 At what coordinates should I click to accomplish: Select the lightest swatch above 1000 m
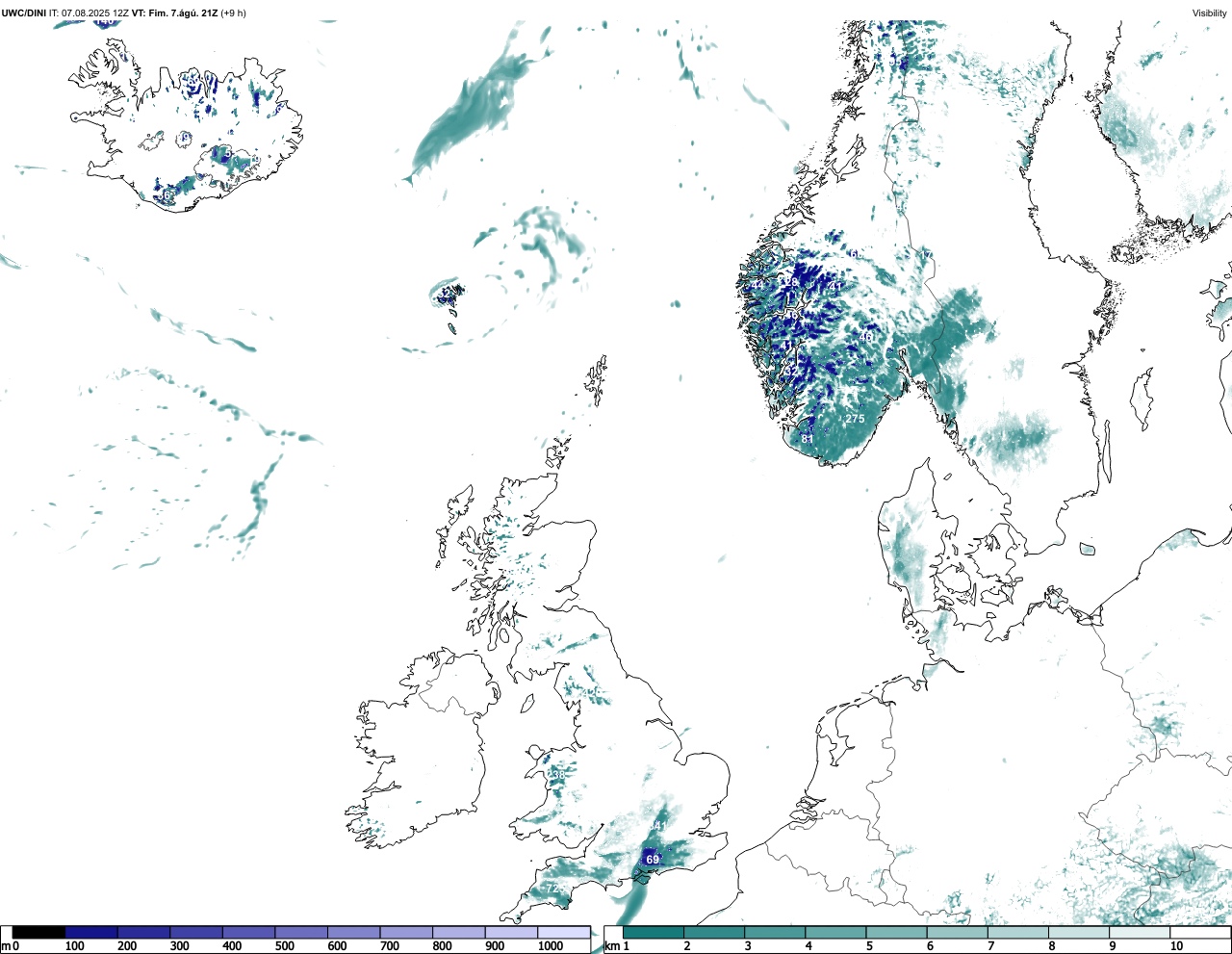[x=564, y=933]
